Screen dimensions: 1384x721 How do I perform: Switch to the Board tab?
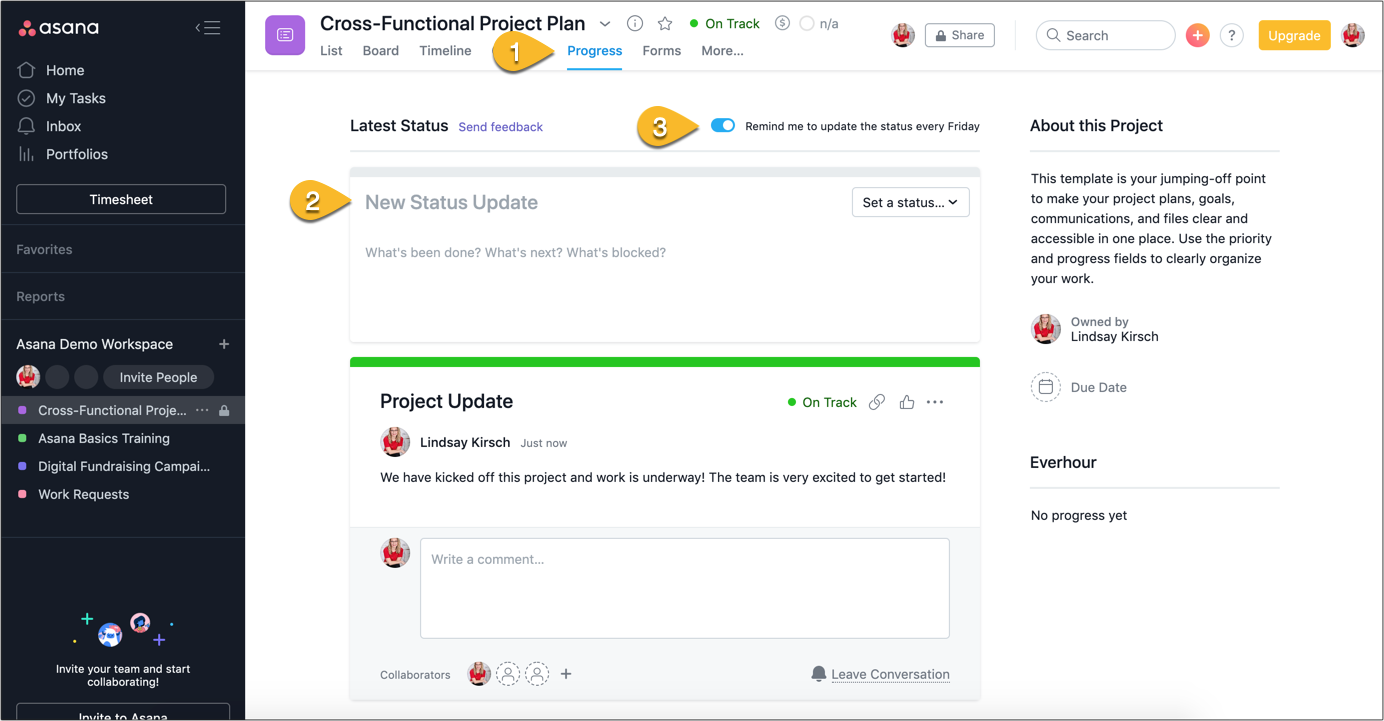coord(381,51)
